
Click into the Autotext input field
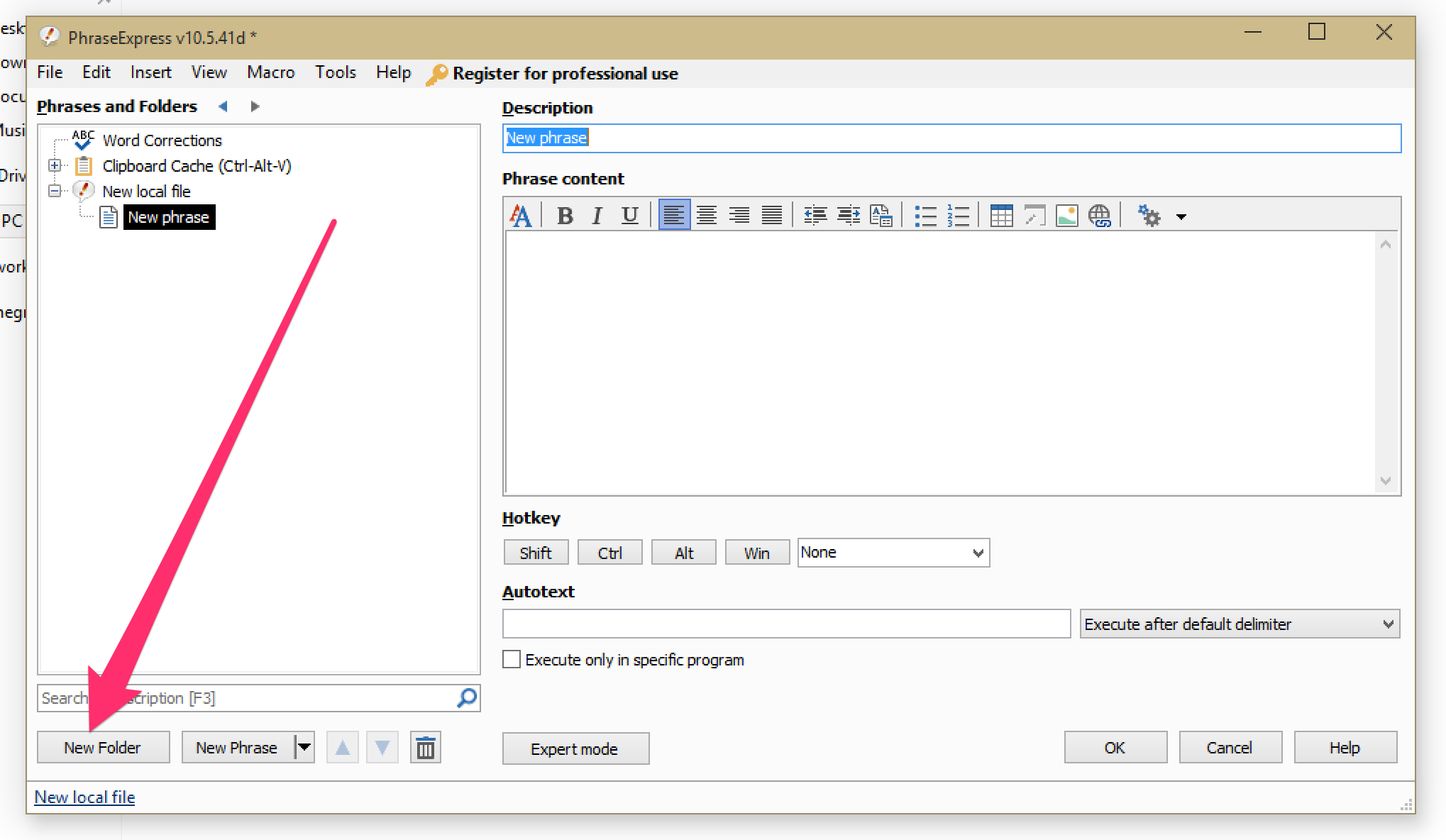(786, 624)
